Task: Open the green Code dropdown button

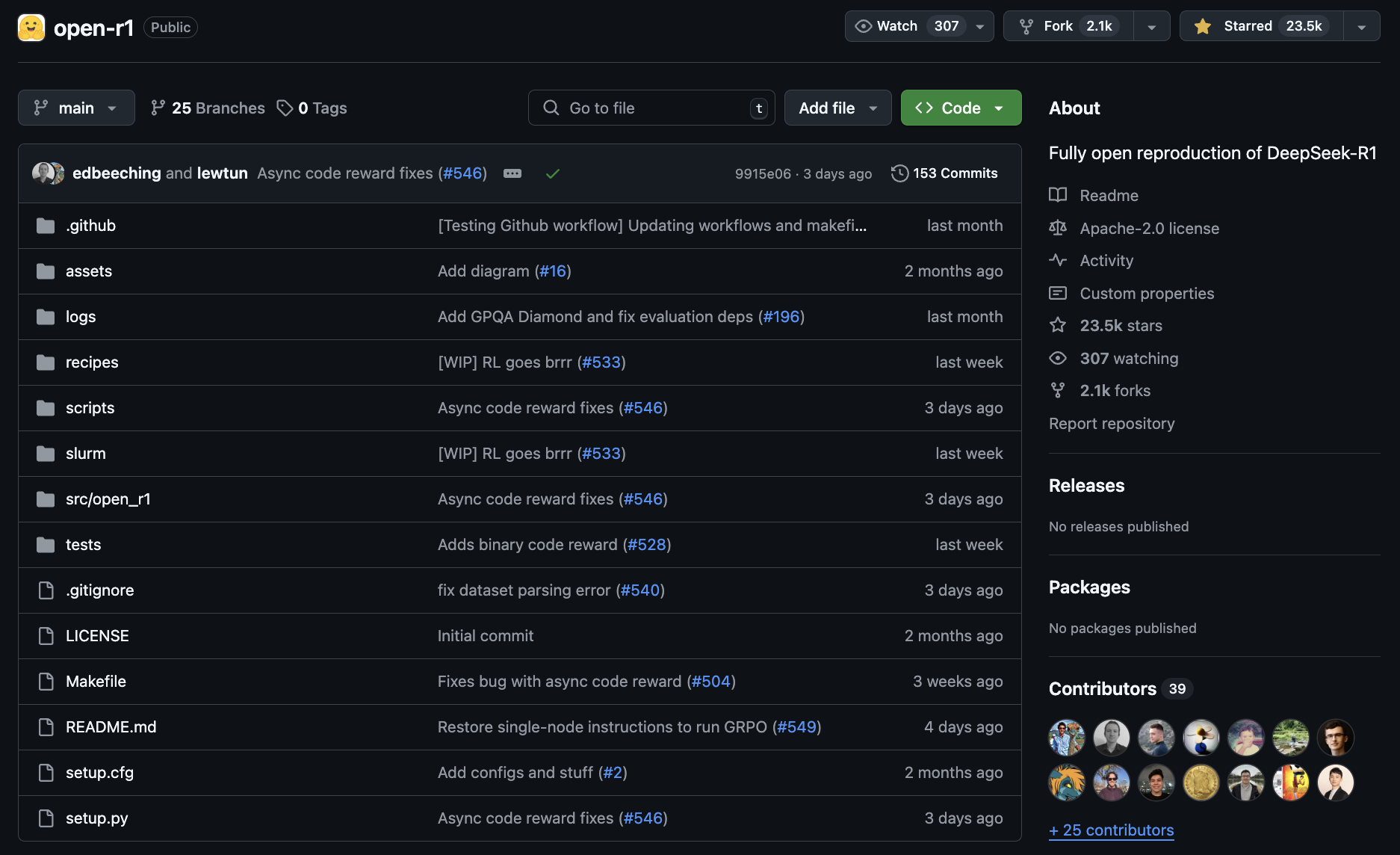Action: point(961,108)
